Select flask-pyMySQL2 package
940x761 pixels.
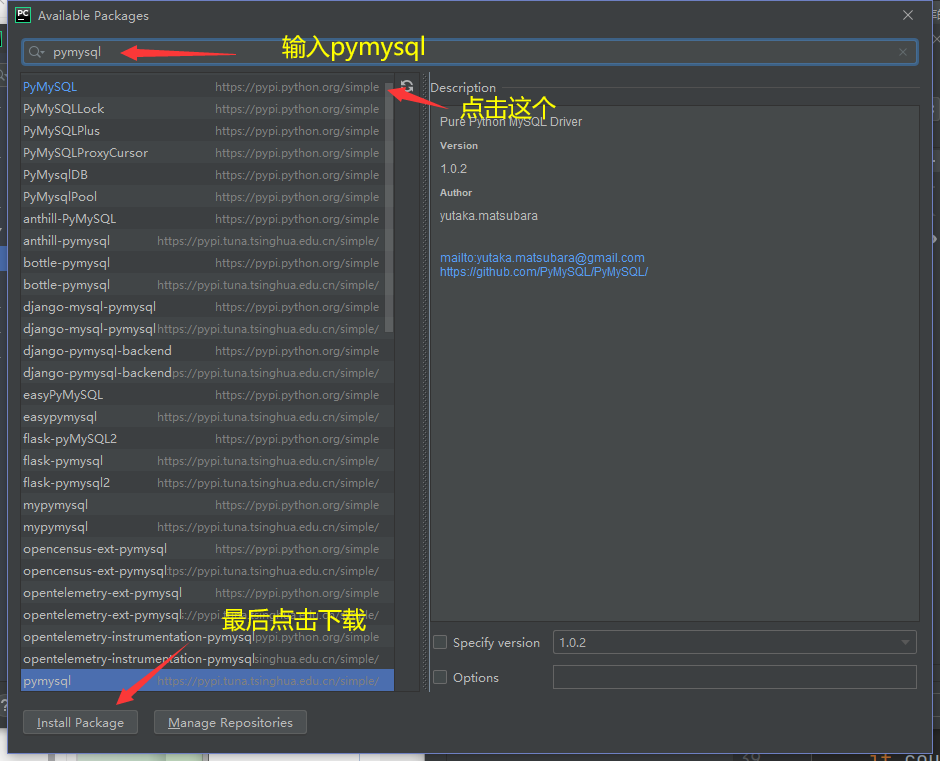point(207,438)
